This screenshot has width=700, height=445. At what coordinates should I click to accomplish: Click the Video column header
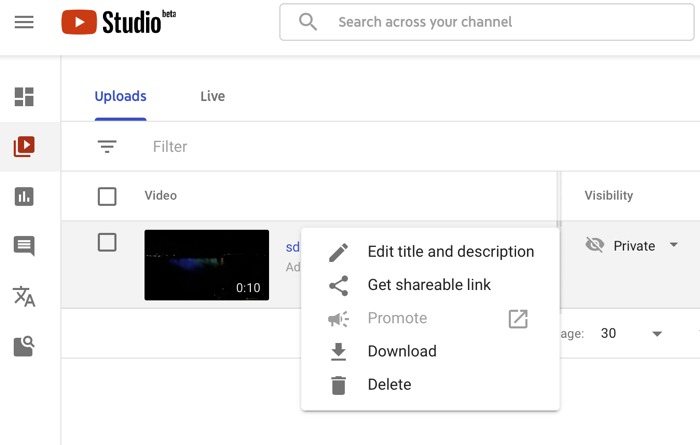(x=161, y=195)
